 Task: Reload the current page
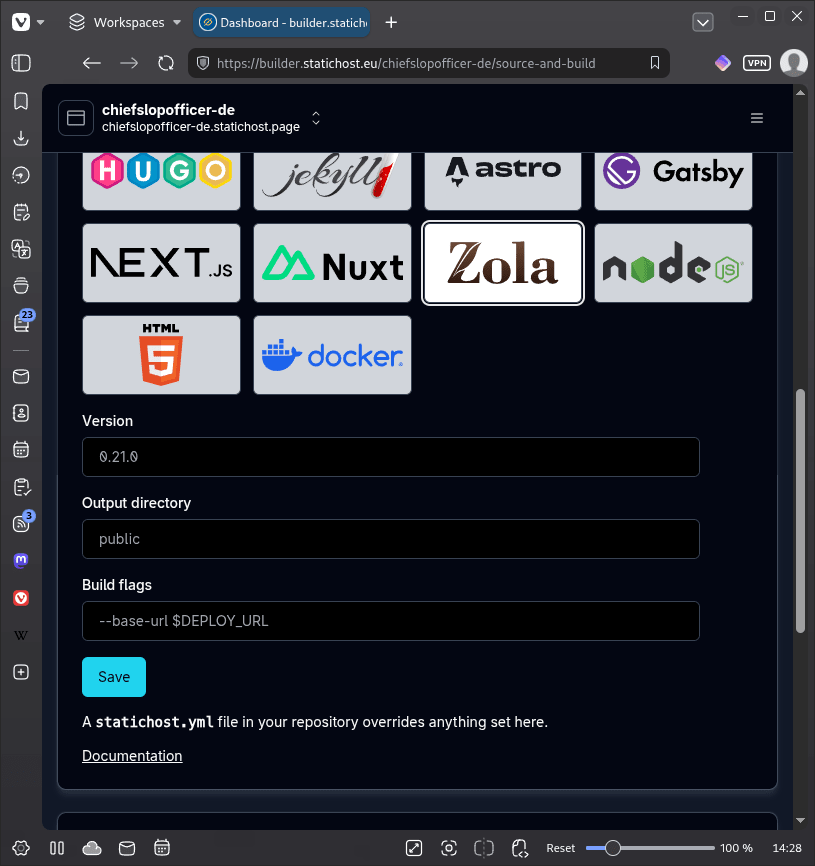point(166,63)
